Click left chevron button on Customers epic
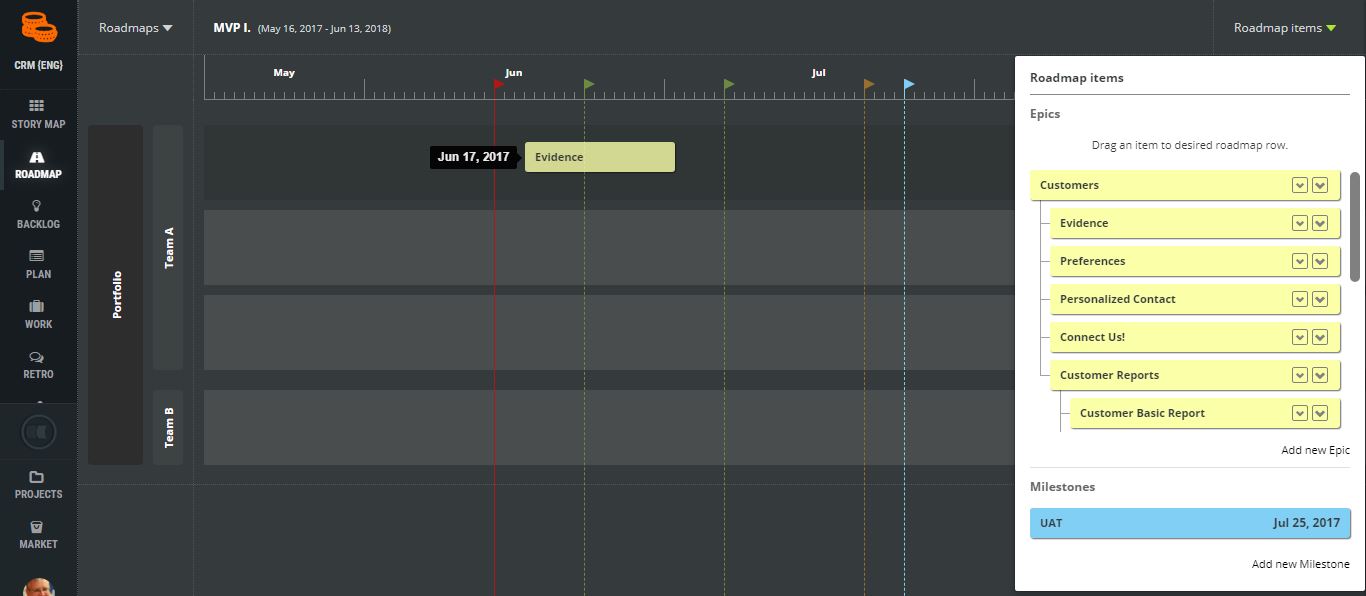The height and width of the screenshot is (596, 1366). 1300,185
